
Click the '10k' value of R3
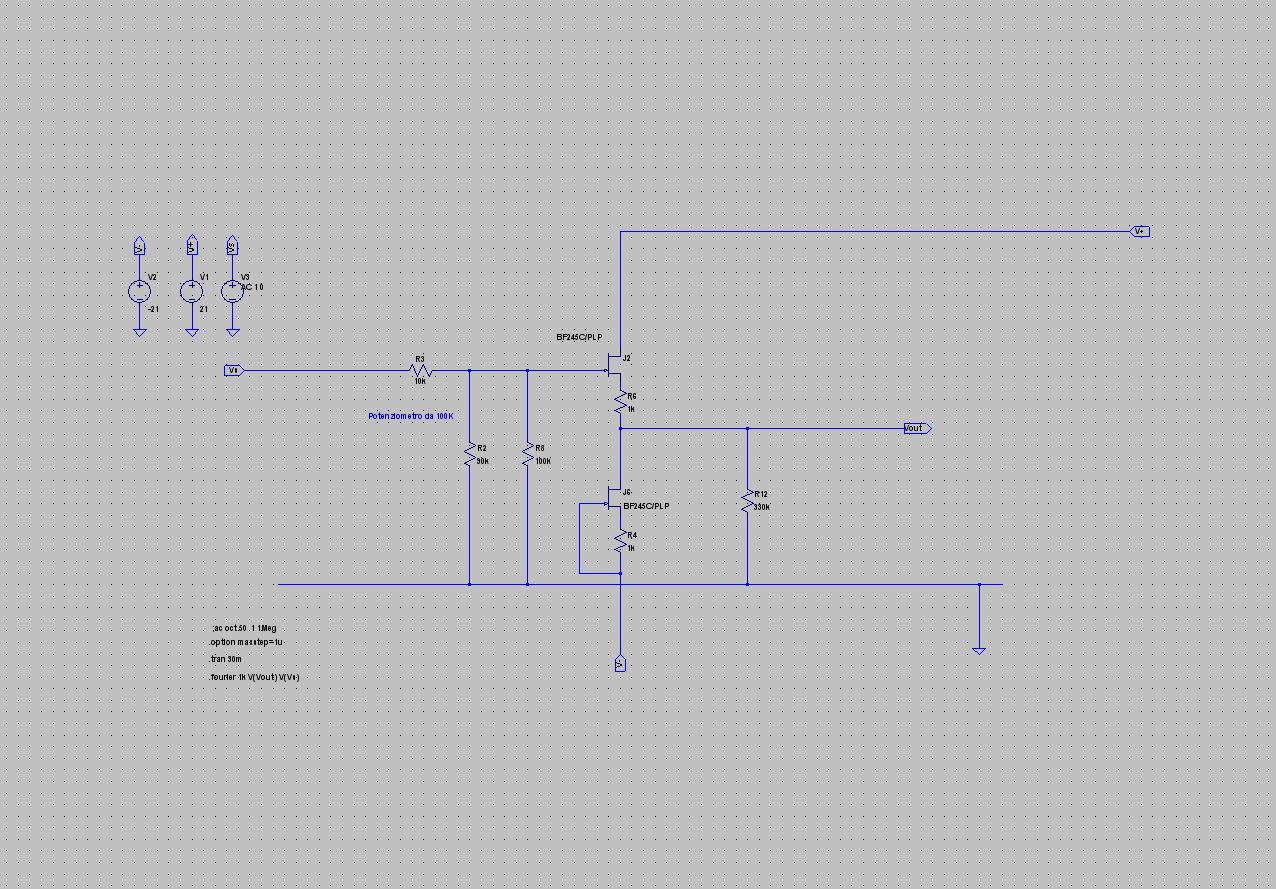click(x=420, y=381)
